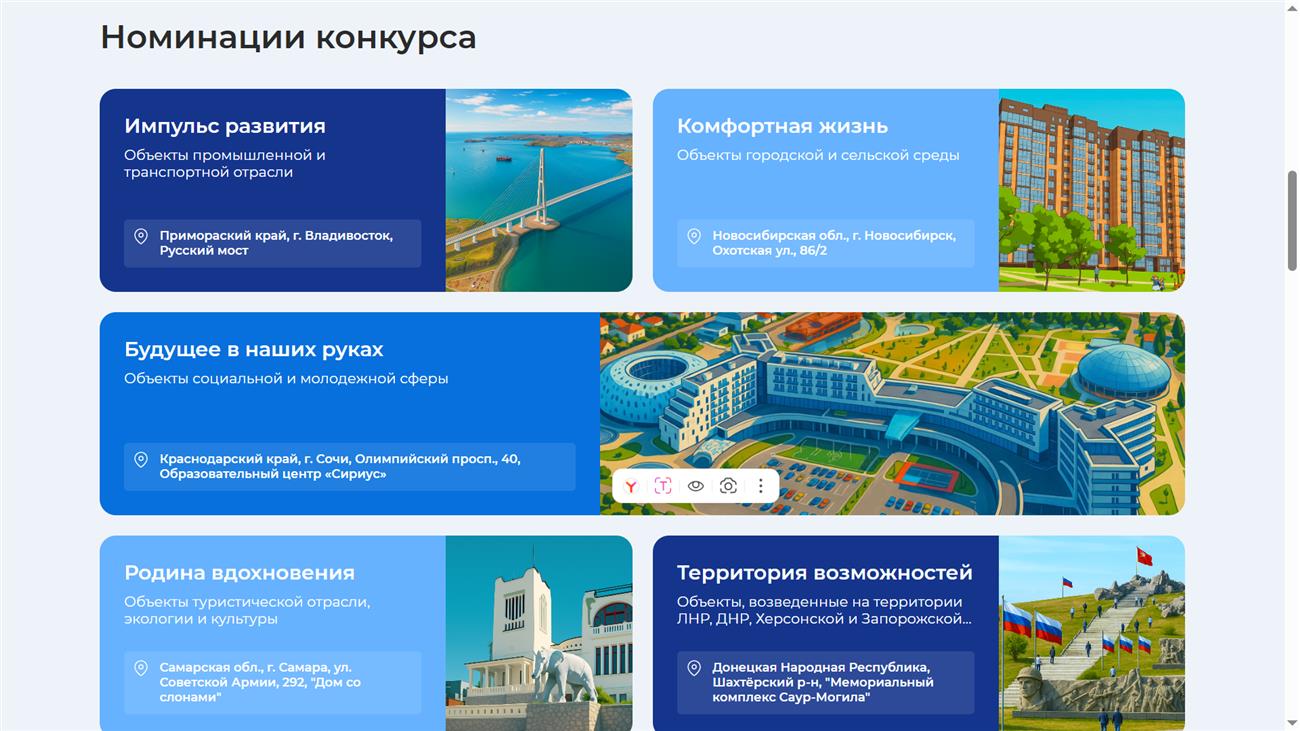Click the orange apartment building image

pos(1091,190)
